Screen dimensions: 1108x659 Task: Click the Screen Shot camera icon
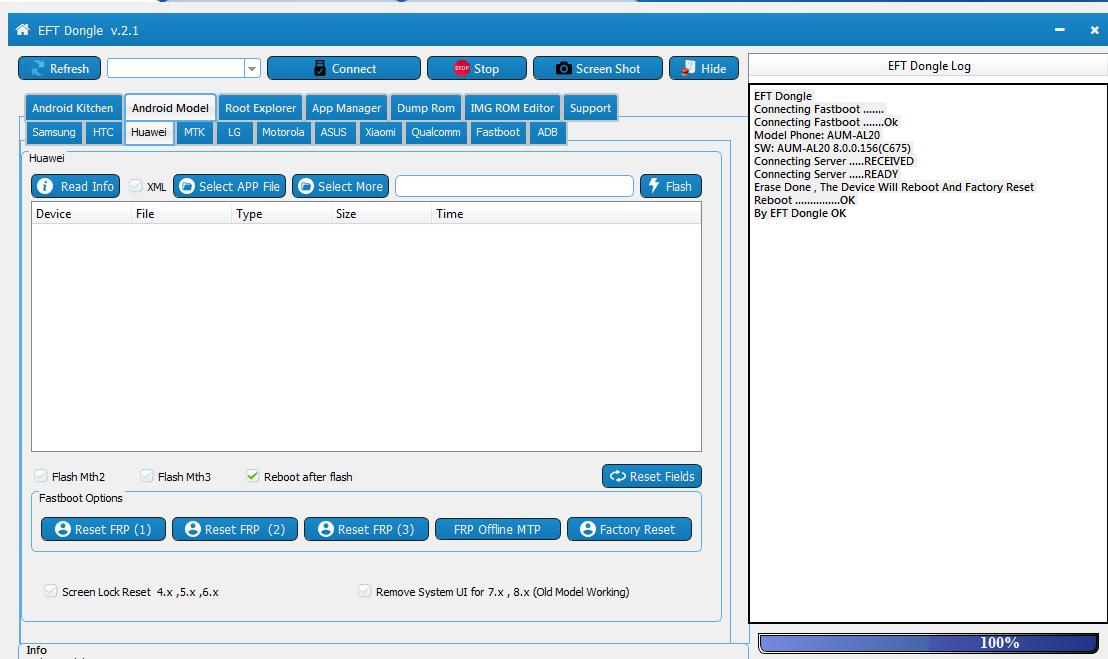pyautogui.click(x=563, y=69)
